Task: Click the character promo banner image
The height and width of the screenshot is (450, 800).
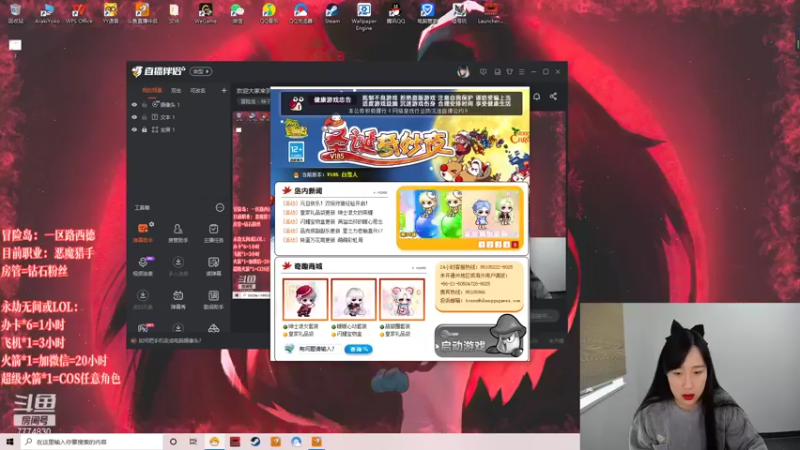Action: (460, 214)
